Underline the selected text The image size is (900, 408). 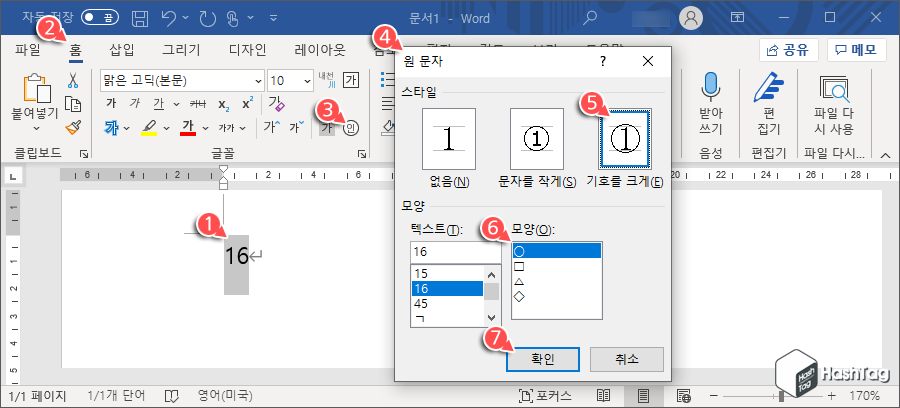coord(158,104)
